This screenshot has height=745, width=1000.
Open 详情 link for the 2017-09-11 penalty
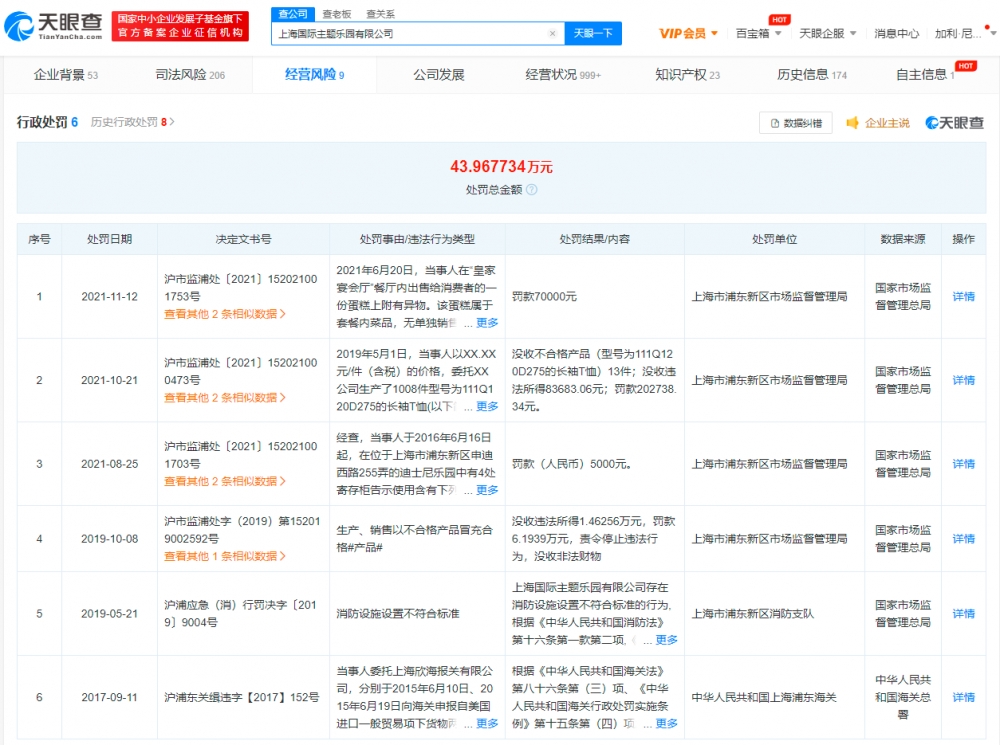tap(963, 697)
